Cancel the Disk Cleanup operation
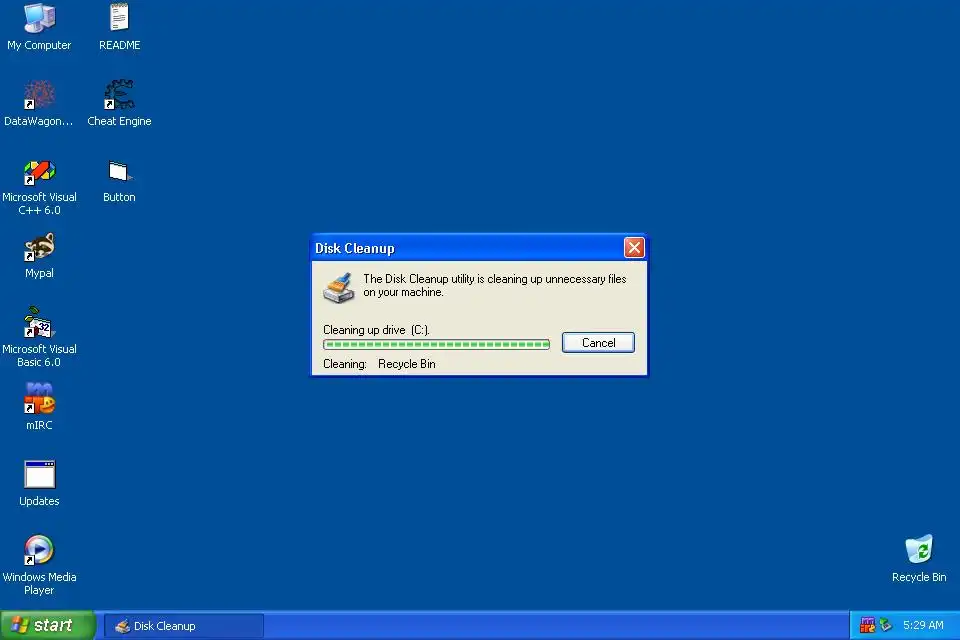The width and height of the screenshot is (960, 640). tap(598, 342)
